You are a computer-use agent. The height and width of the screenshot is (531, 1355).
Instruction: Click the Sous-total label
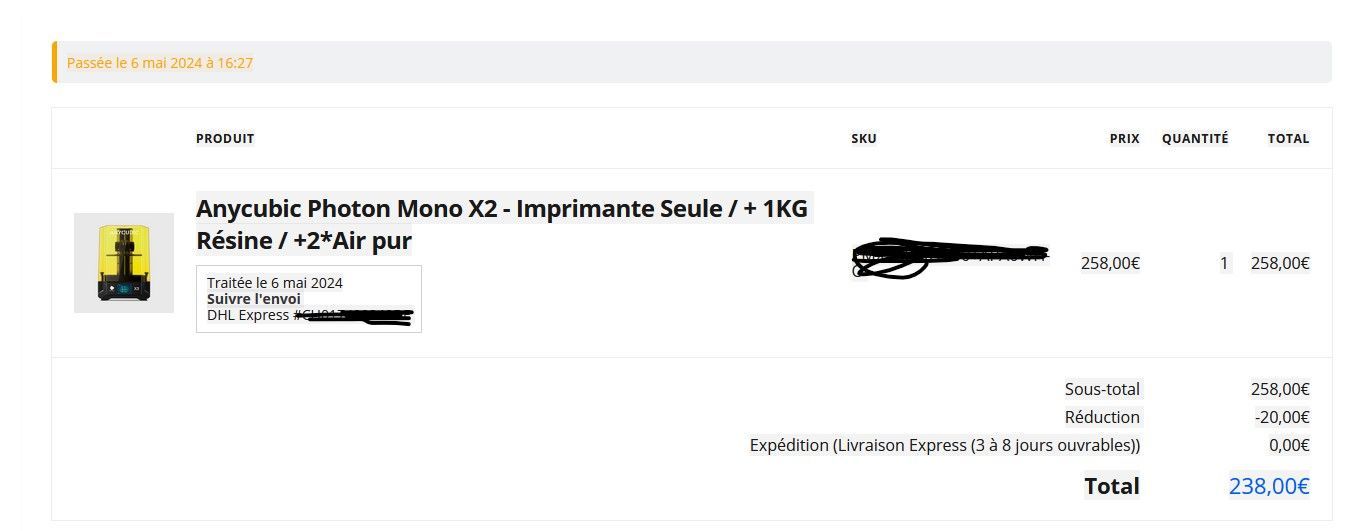pyautogui.click(x=1102, y=389)
